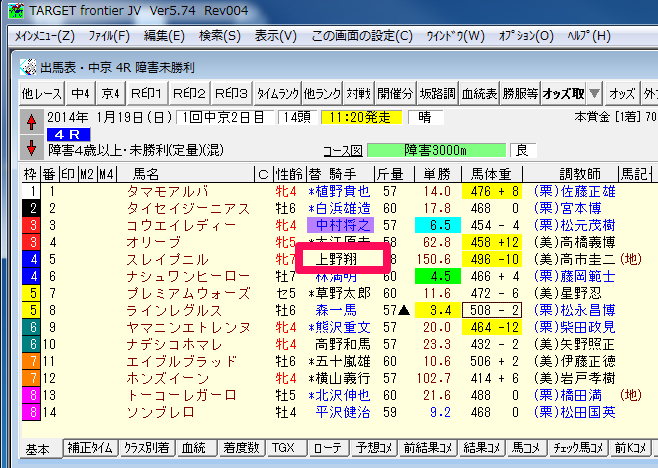
Task: Click the 血統表 toolbar button
Action: coord(479,93)
